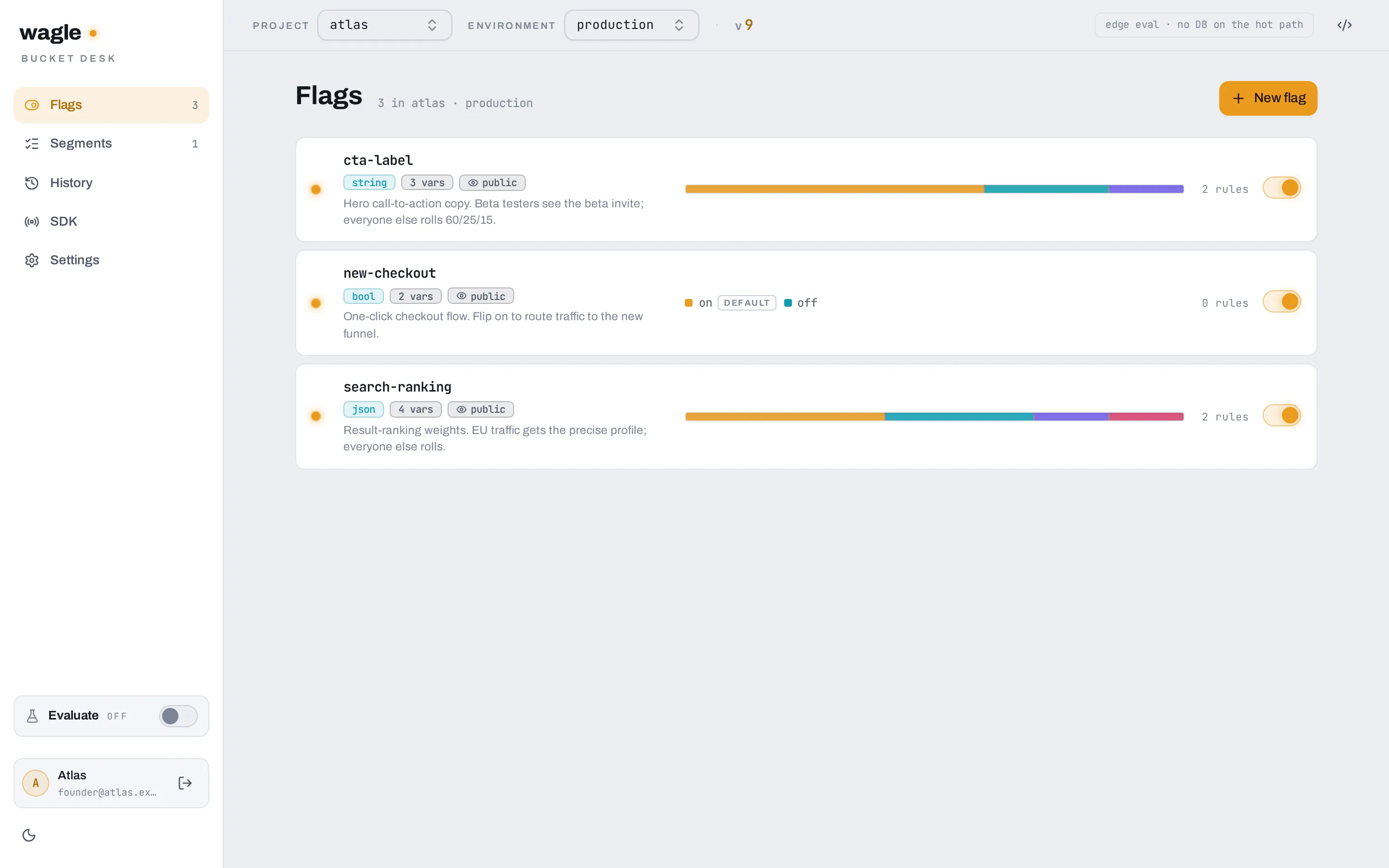Turn off the cta-label flag switch
This screenshot has width=1389, height=868.
1281,188
